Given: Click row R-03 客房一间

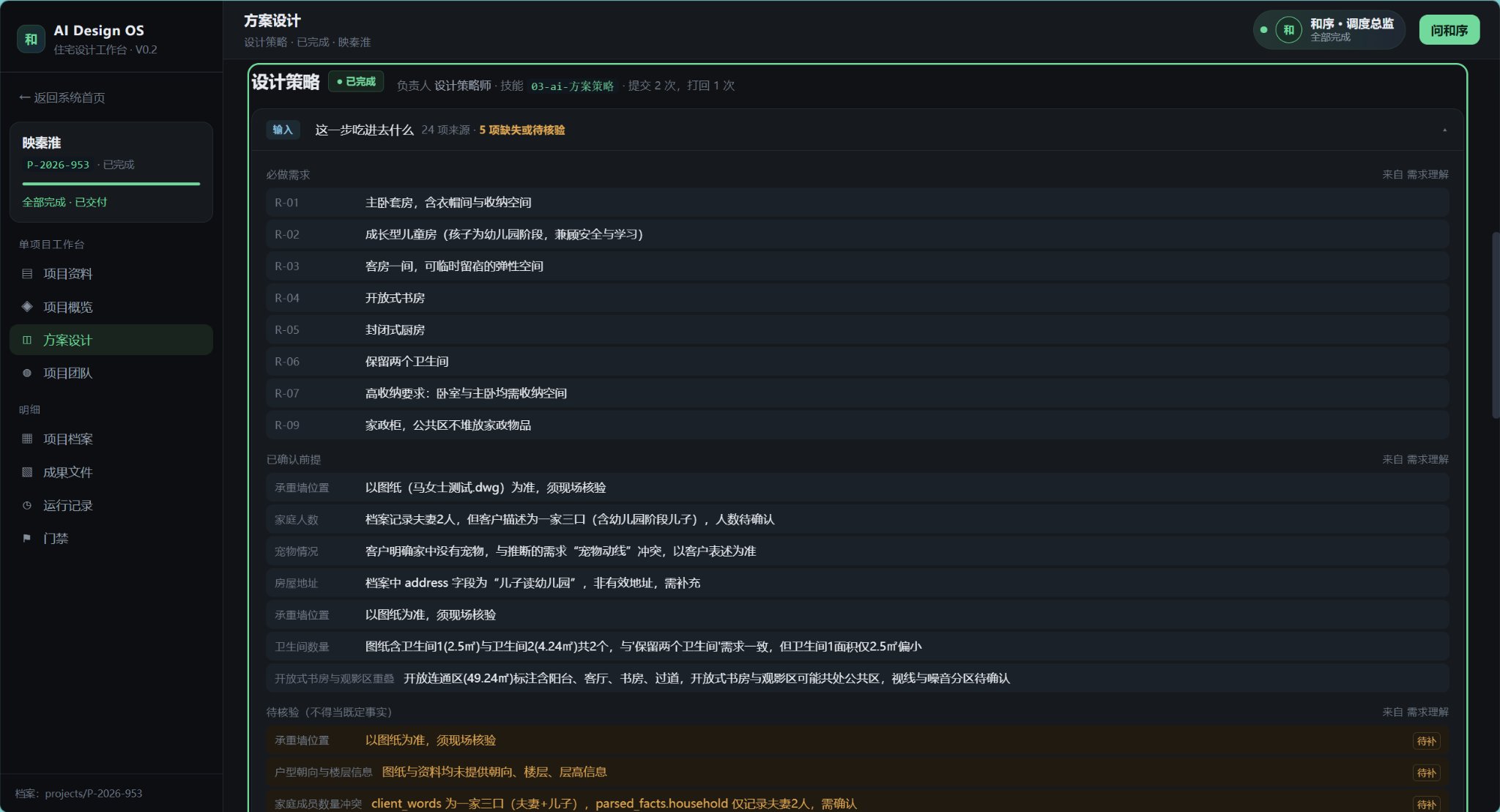Looking at the screenshot, I should click(858, 266).
